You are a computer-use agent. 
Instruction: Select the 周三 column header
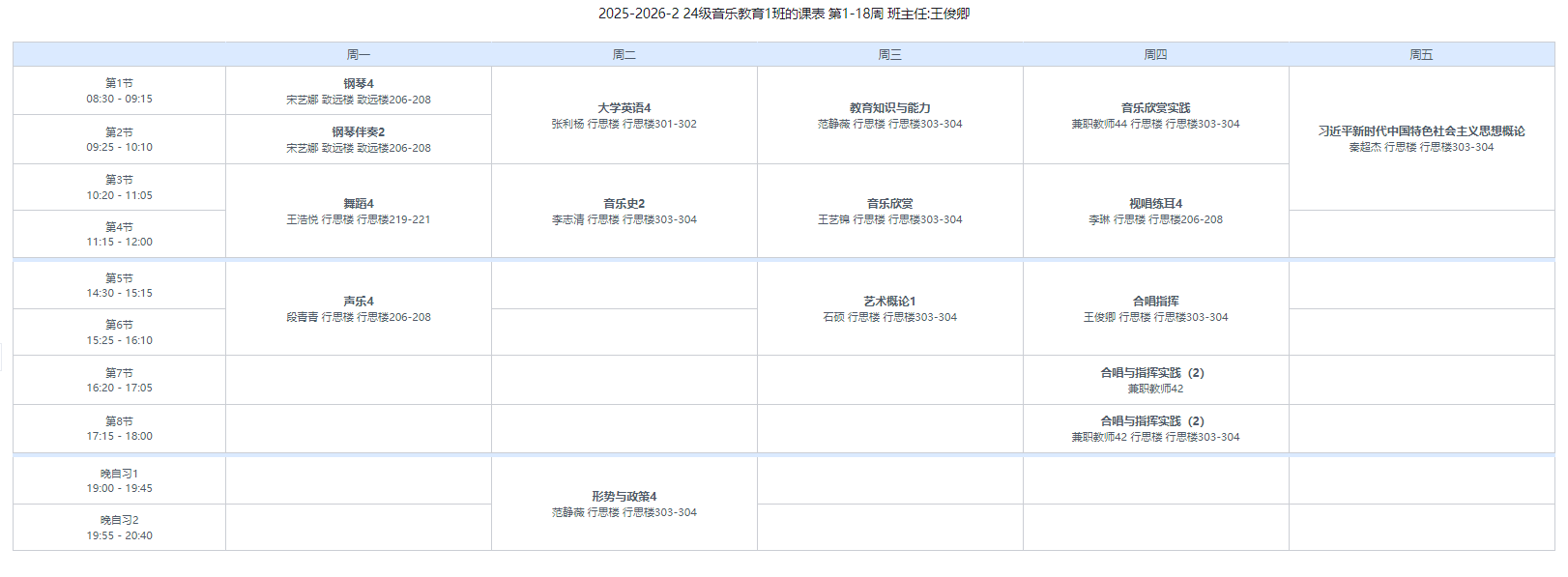click(x=889, y=55)
